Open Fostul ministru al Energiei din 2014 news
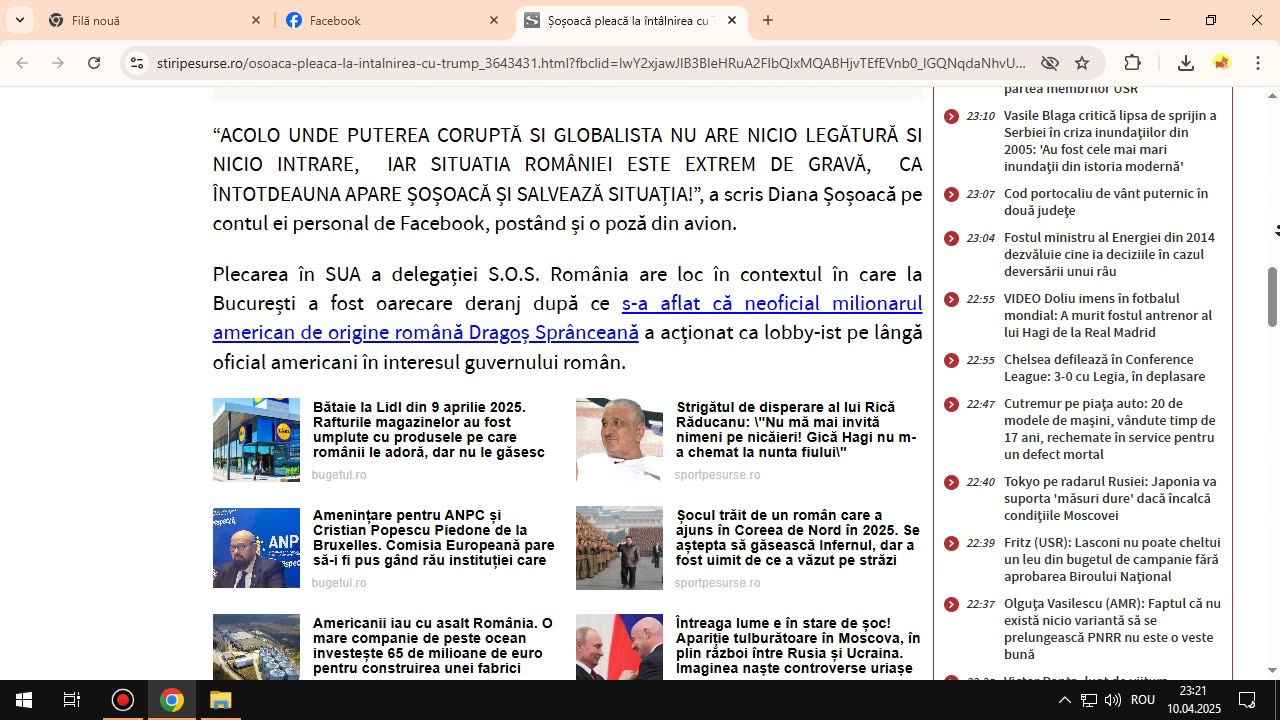 point(1109,254)
